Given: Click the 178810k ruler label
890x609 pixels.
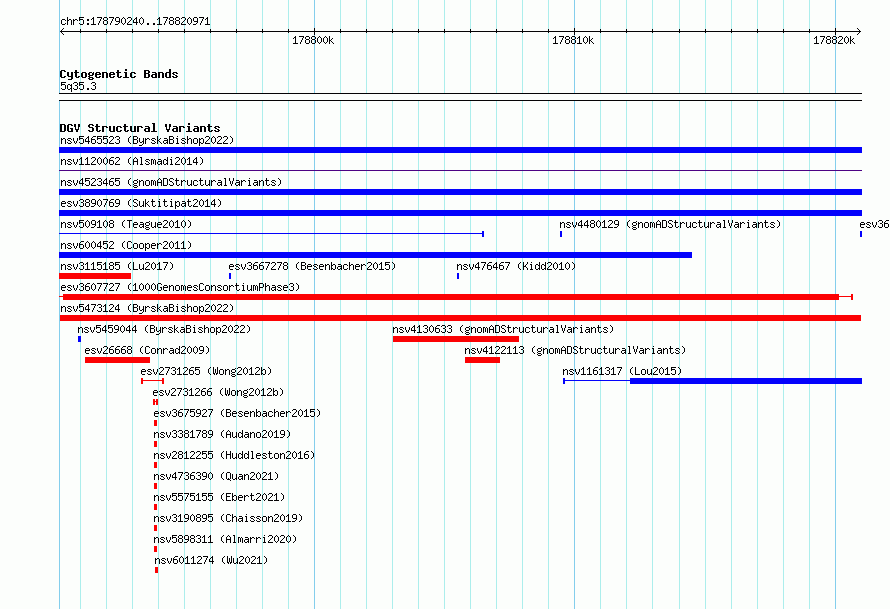Looking at the screenshot, I should click(x=573, y=40).
